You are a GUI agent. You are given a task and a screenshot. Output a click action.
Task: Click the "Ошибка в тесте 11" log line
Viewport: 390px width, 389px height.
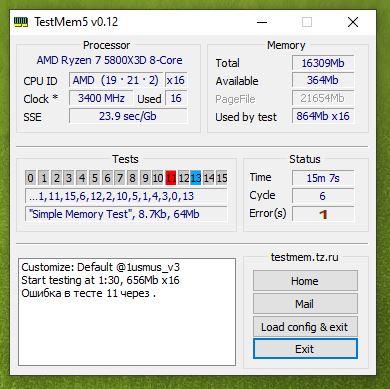(x=89, y=293)
